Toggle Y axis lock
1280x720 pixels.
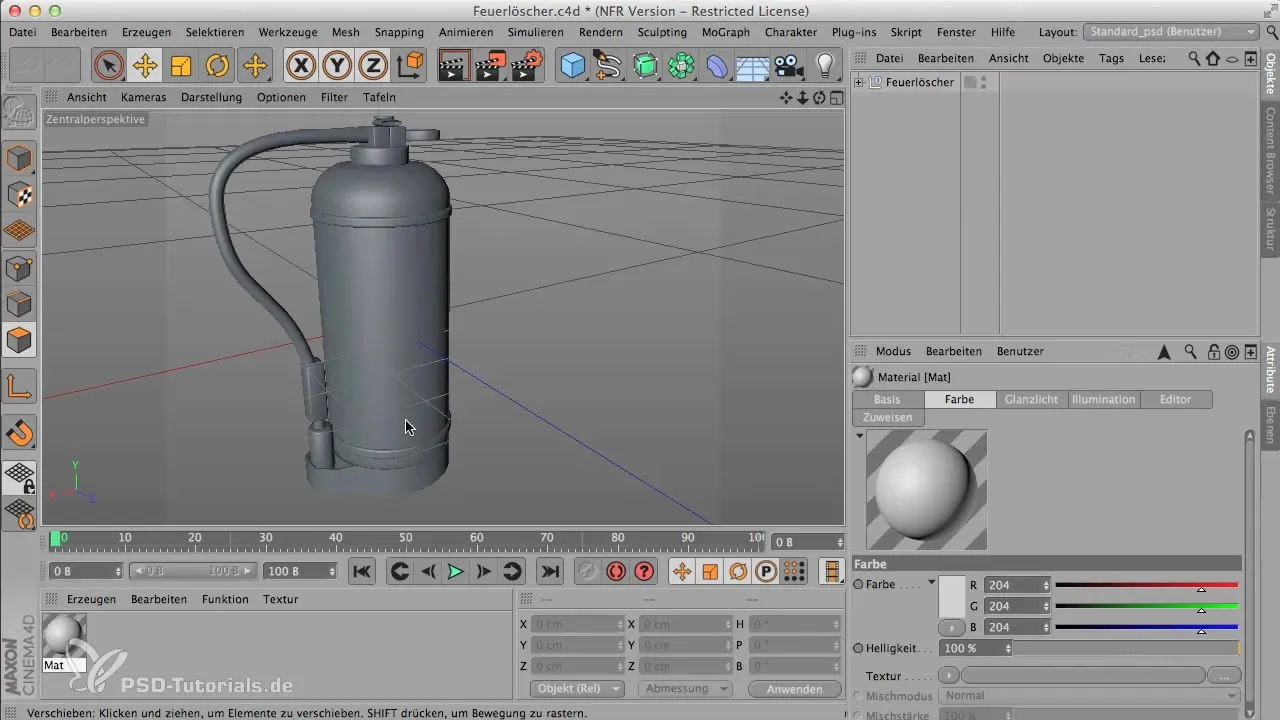pos(337,66)
